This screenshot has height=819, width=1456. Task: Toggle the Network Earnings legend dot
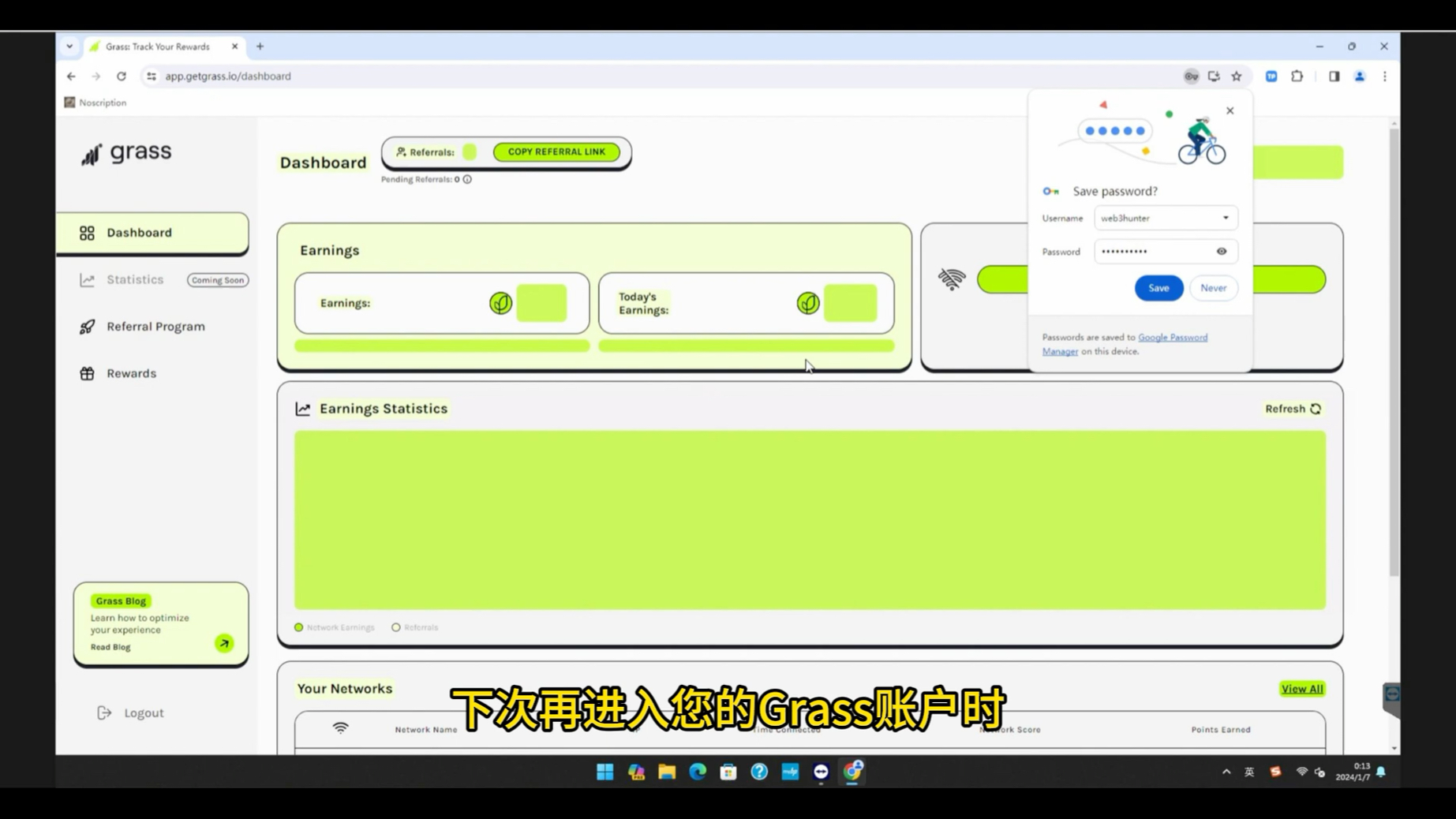click(298, 627)
